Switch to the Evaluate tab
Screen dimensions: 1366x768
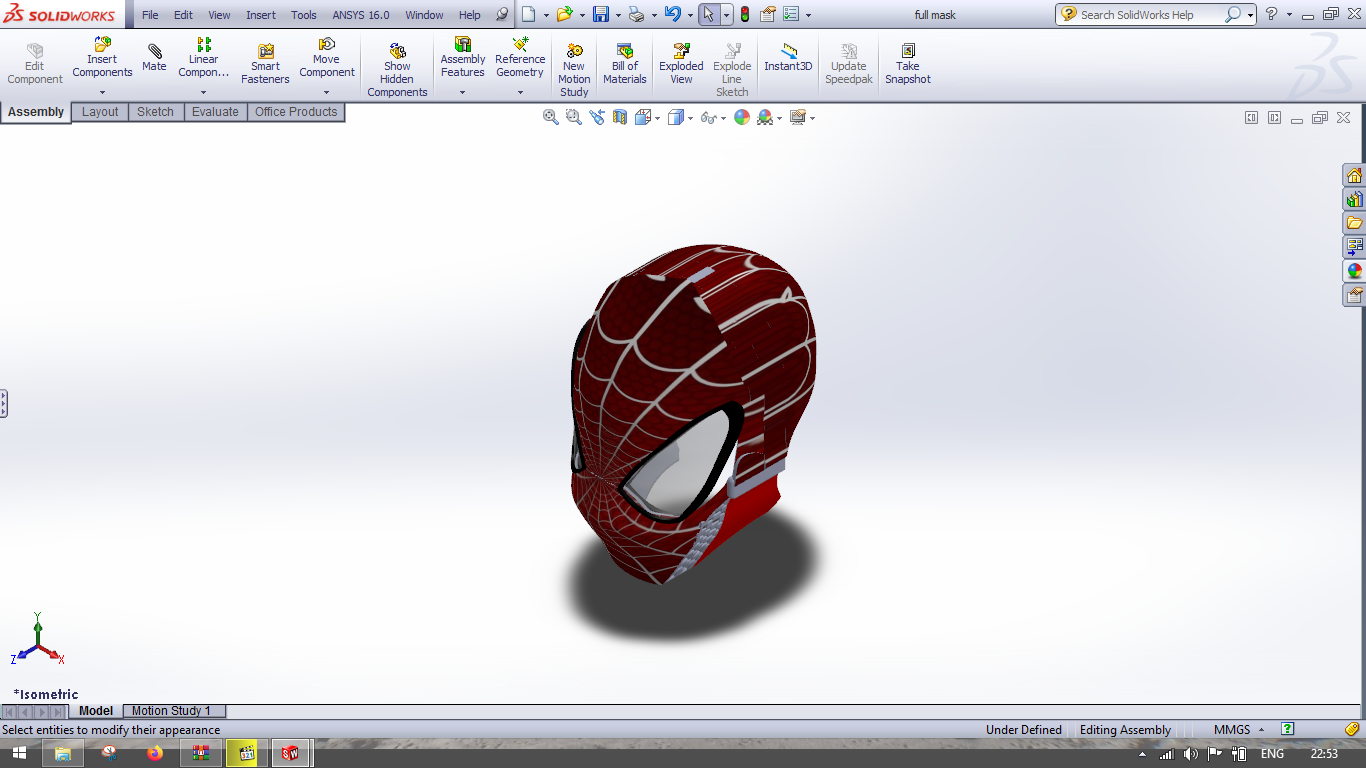click(215, 112)
